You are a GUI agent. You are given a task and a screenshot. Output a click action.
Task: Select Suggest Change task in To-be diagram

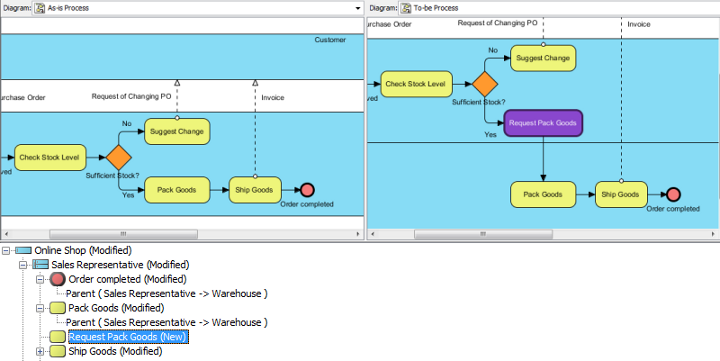point(543,58)
